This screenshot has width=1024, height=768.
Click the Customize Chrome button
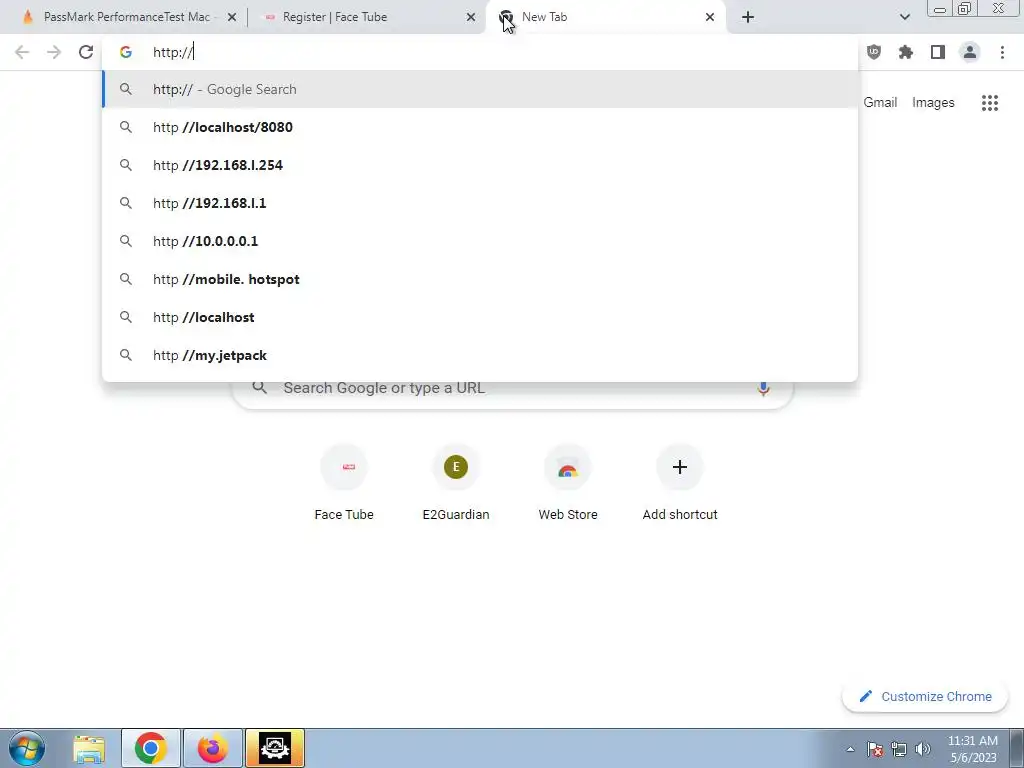click(x=925, y=697)
